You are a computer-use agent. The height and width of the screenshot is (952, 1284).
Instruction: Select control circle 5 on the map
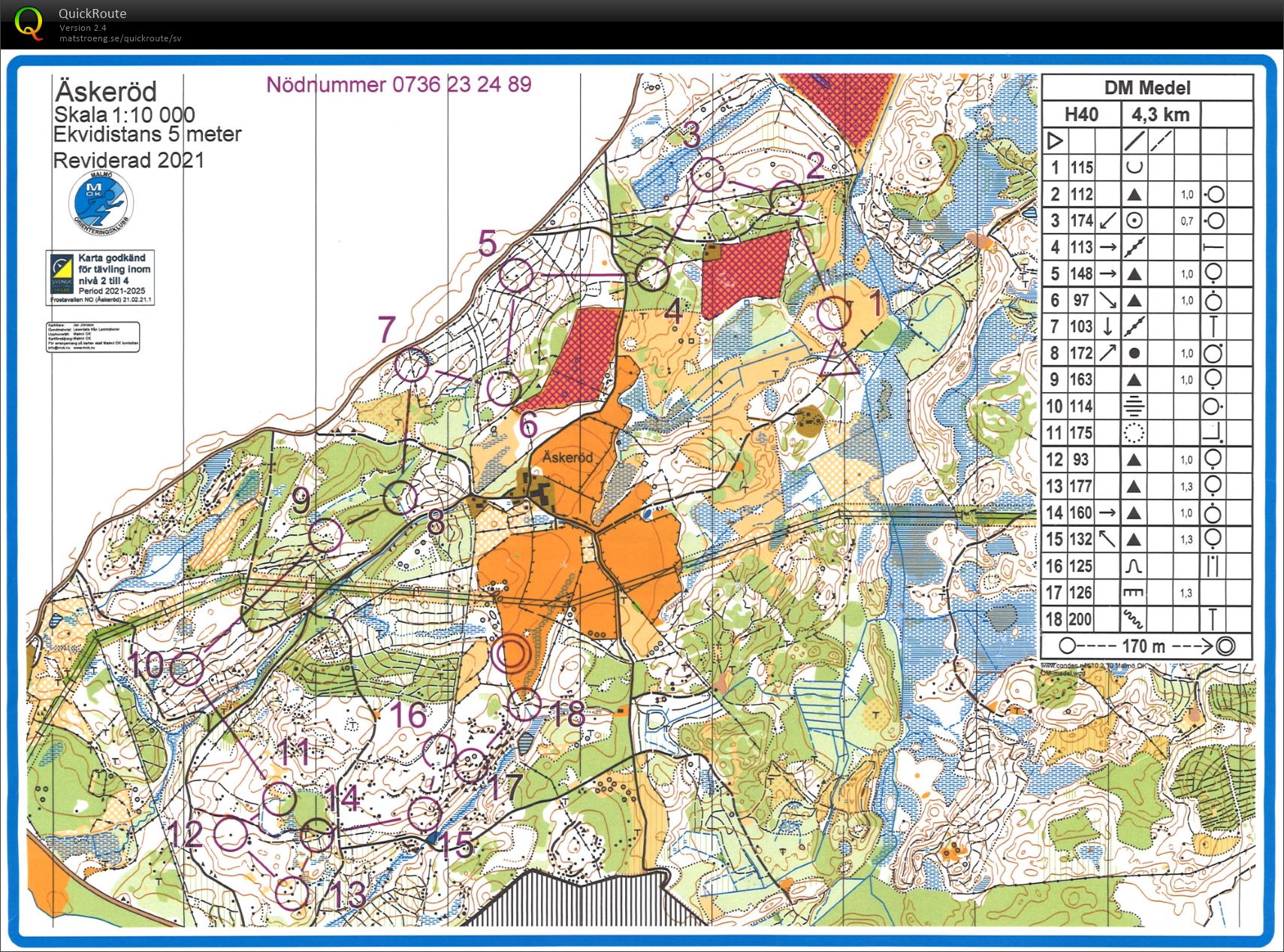pyautogui.click(x=517, y=275)
